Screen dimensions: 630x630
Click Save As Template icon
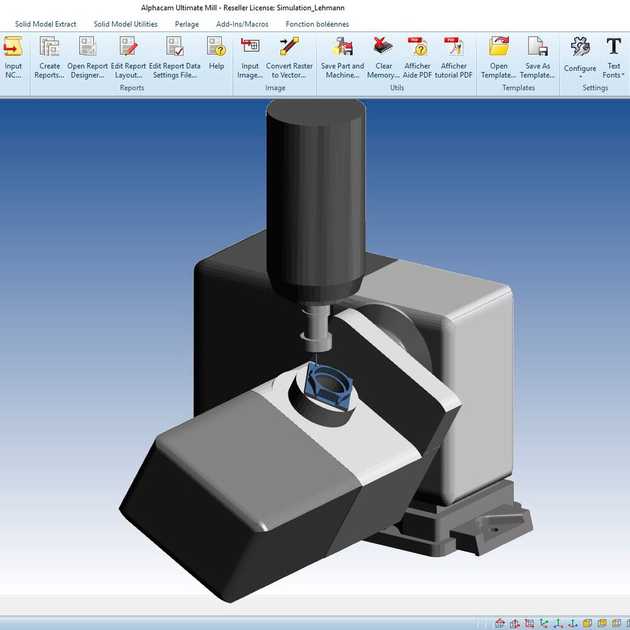[x=538, y=47]
